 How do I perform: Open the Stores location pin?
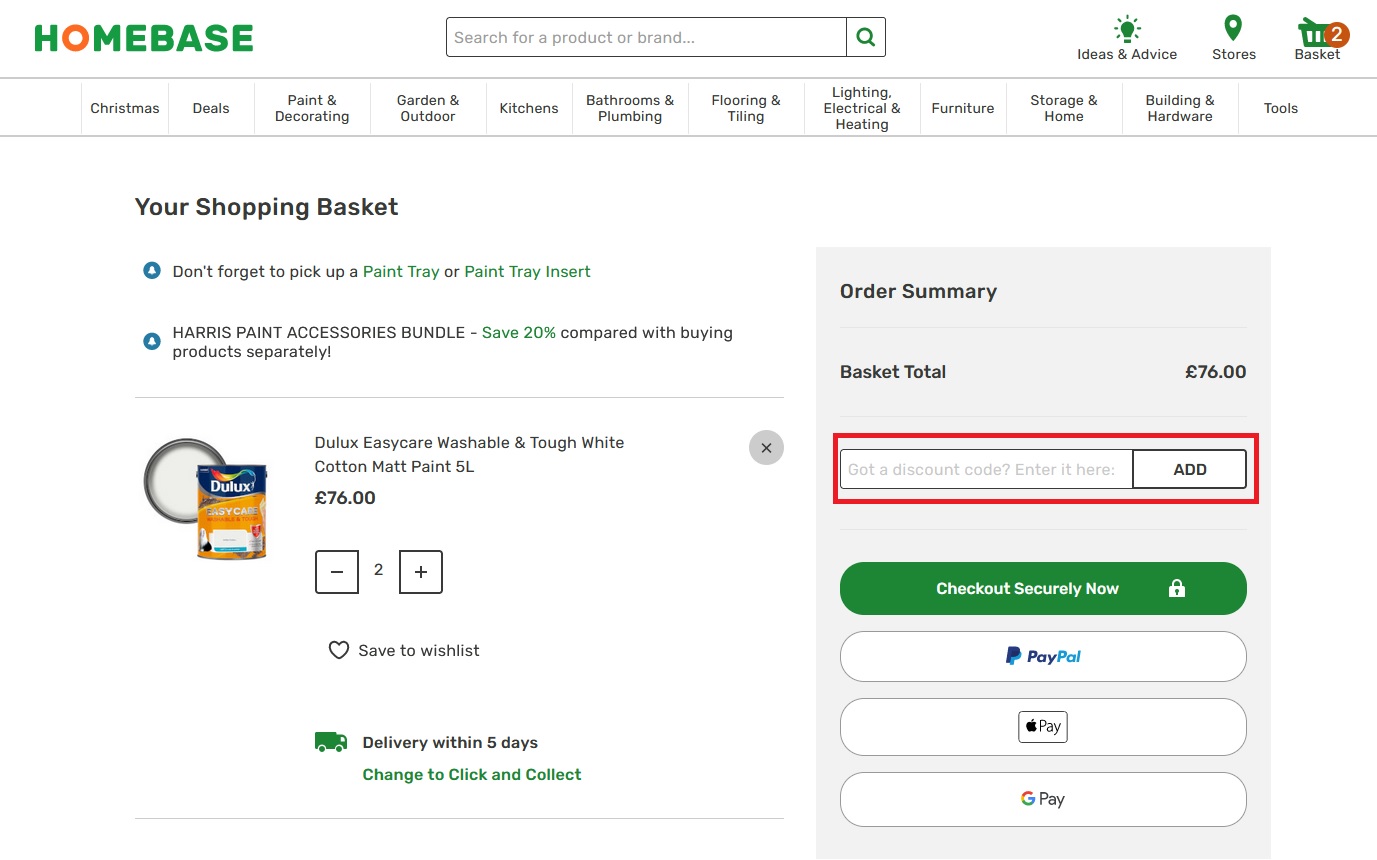tap(1233, 28)
